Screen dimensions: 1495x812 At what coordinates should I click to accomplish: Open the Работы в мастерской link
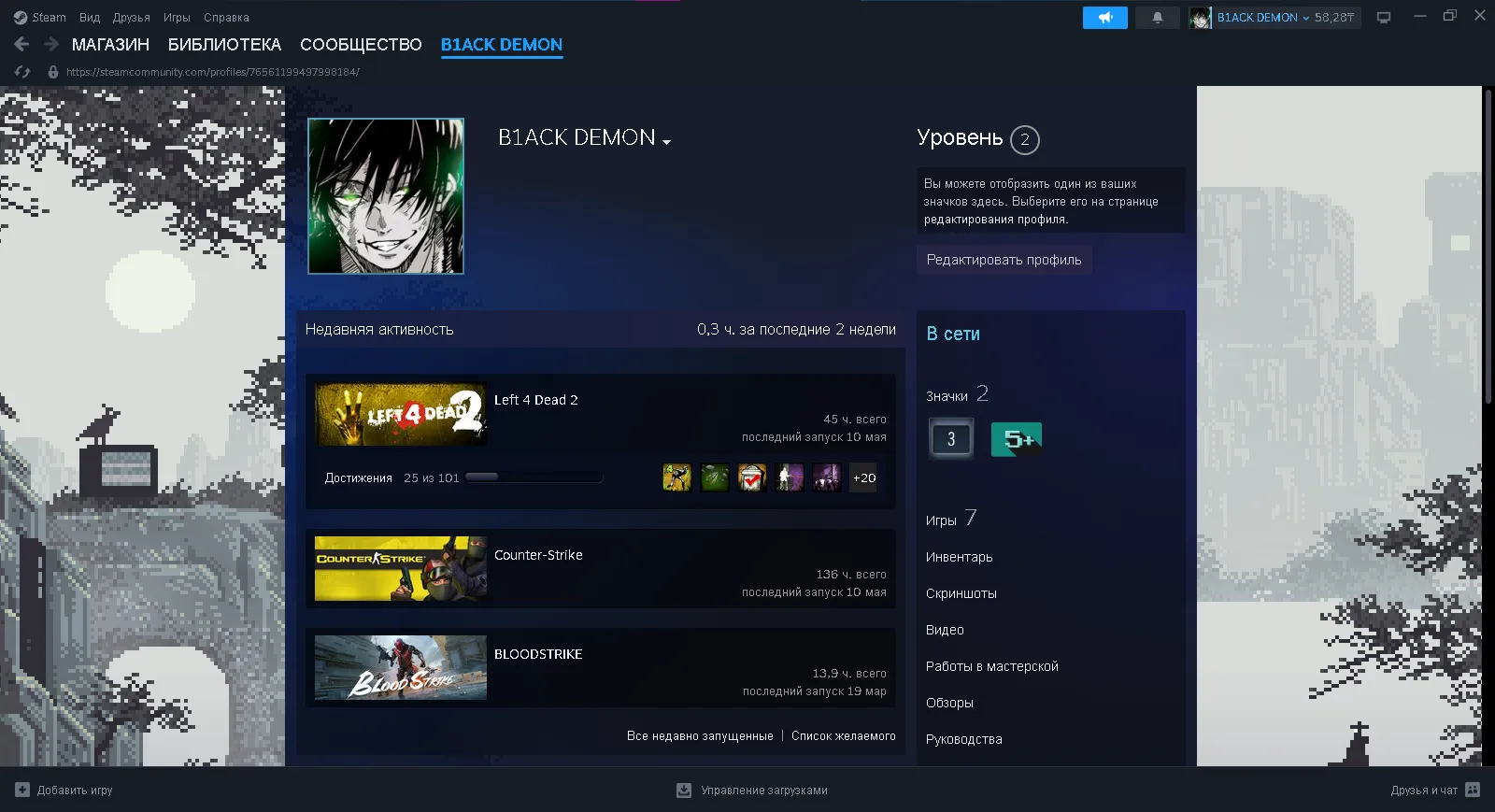pyautogui.click(x=992, y=666)
